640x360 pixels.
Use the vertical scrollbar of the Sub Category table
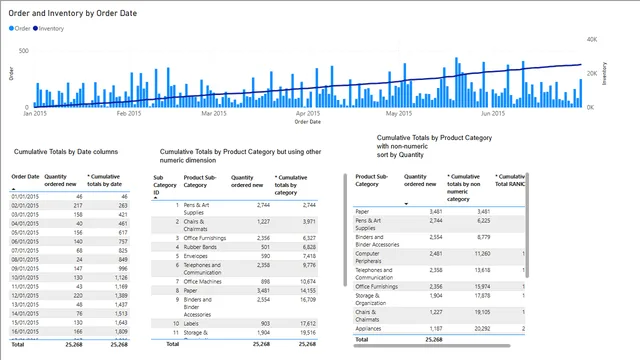coord(345,230)
